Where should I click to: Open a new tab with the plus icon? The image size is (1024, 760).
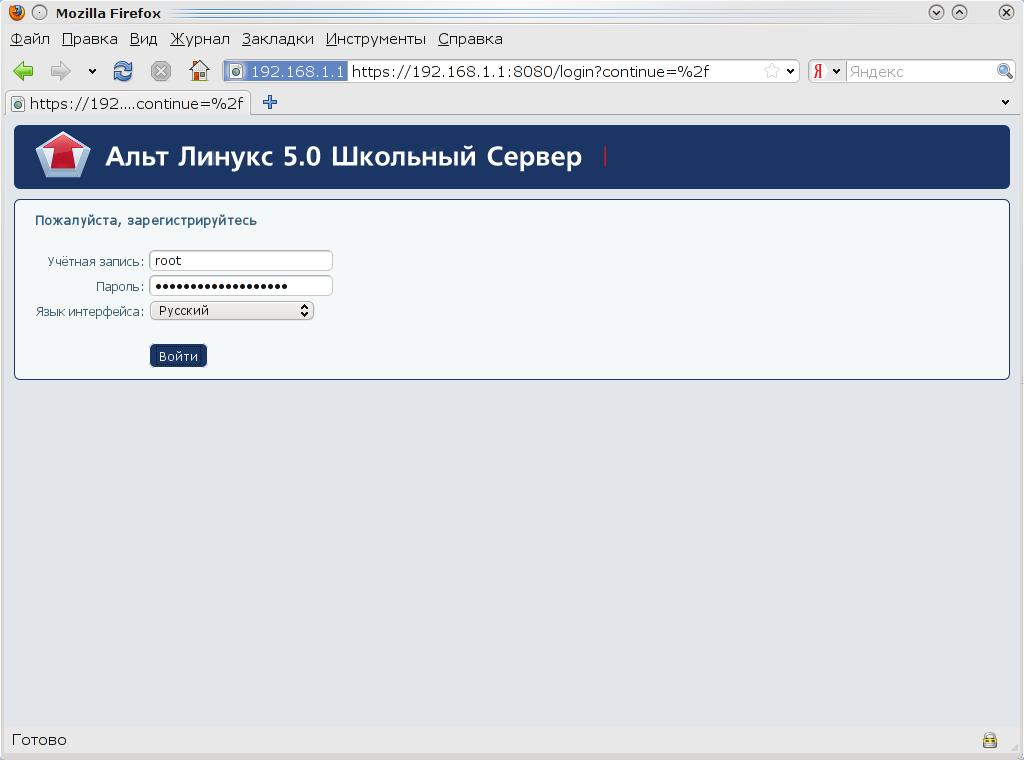point(270,103)
